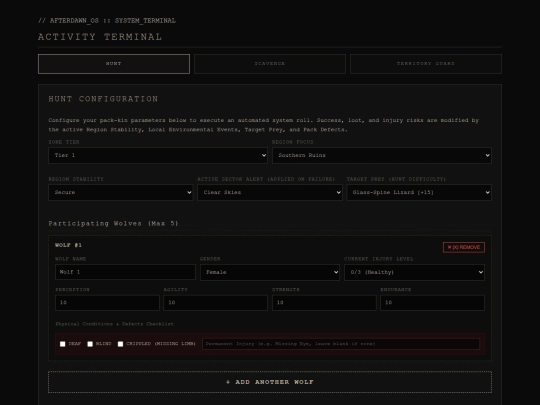This screenshot has width=540, height=405.
Task: Open the Scavenge tab
Action: click(x=270, y=64)
